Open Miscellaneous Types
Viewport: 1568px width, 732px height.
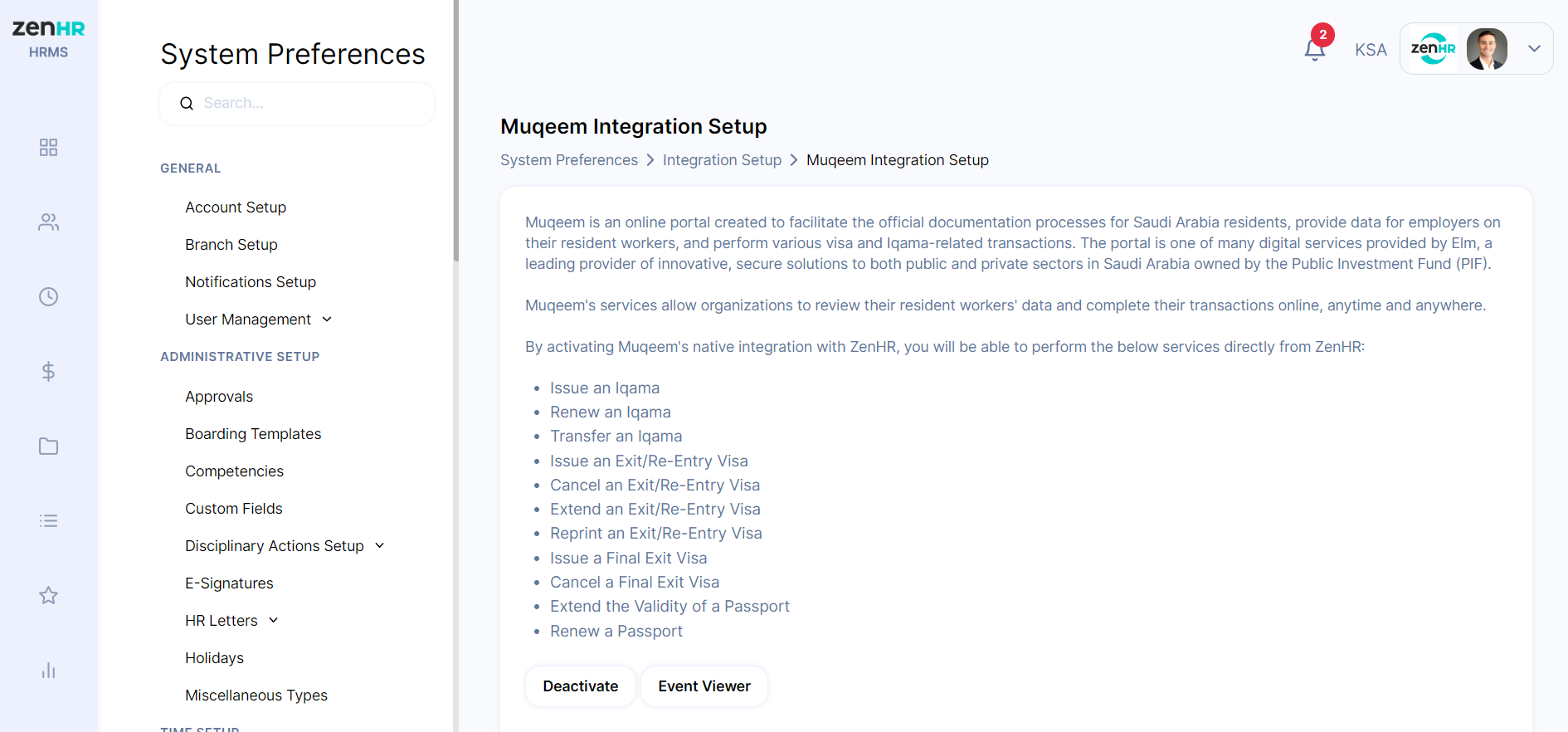point(256,695)
